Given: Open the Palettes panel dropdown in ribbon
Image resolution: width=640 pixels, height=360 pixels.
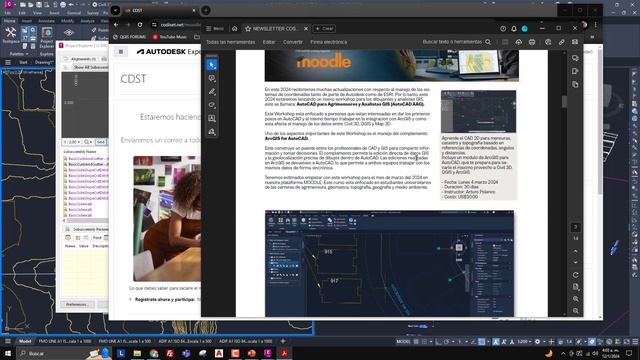Looking at the screenshot, I should (19, 54).
